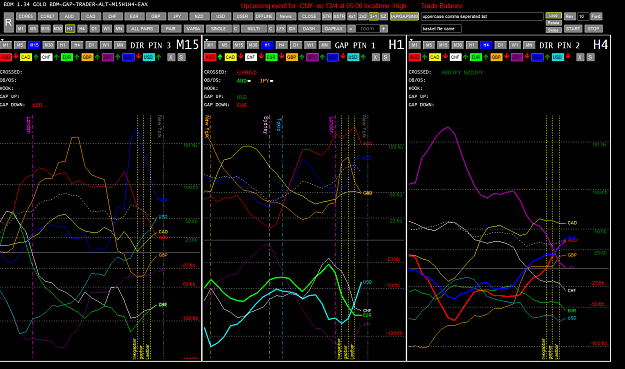Toggle green EUR swatch in H1 panel
Viewport: 625px width, 369px height.
point(271,57)
